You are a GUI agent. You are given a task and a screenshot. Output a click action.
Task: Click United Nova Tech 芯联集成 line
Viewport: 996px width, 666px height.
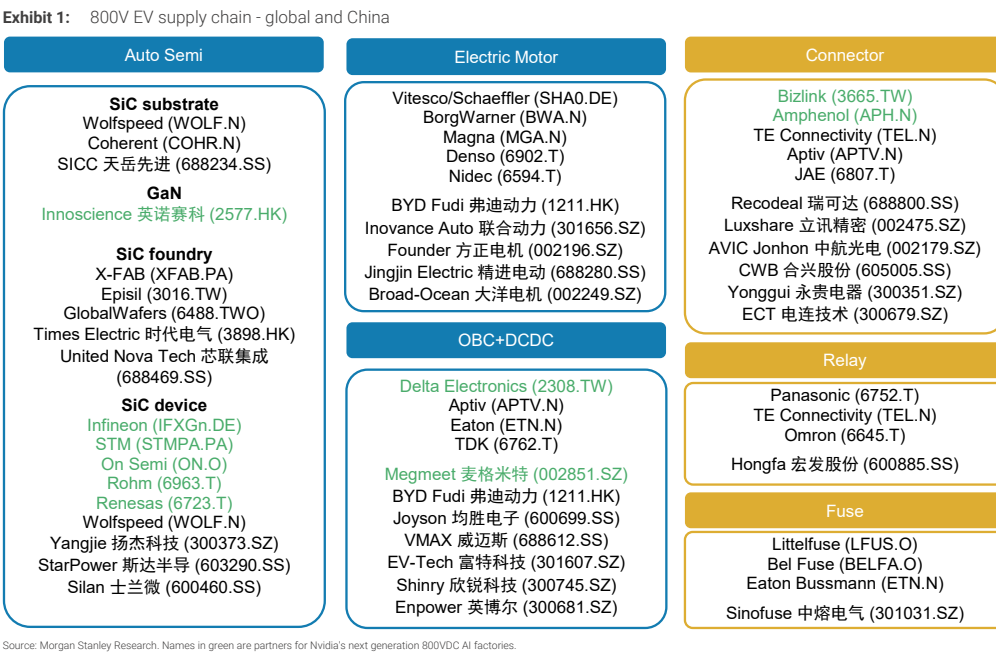[164, 356]
